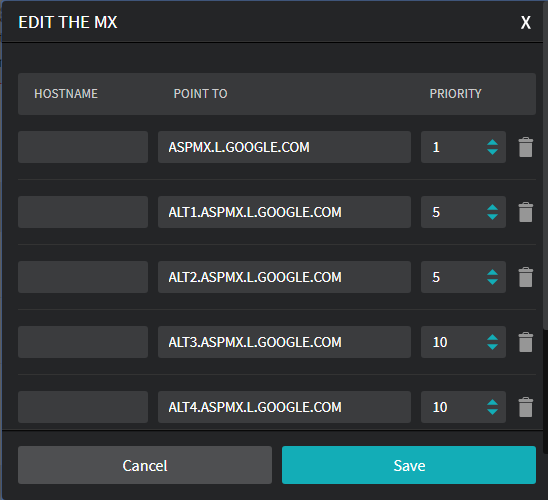Decrease priority of ASPMX.L.GOOGLE.COM with down arrow
The width and height of the screenshot is (548, 500).
(492, 152)
